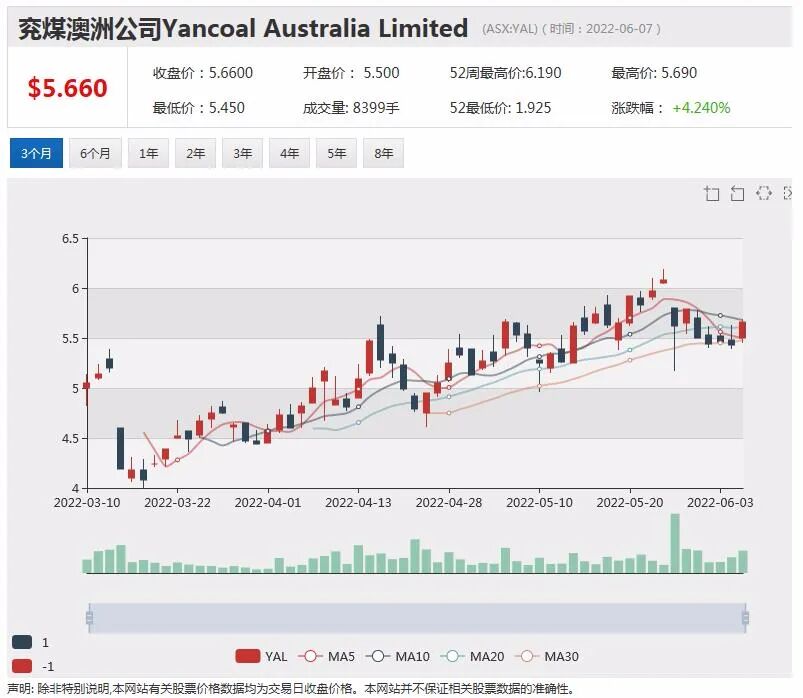Click the (ASX:YAL) ticker text in title
This screenshot has width=803, height=698.
pyautogui.click(x=510, y=29)
